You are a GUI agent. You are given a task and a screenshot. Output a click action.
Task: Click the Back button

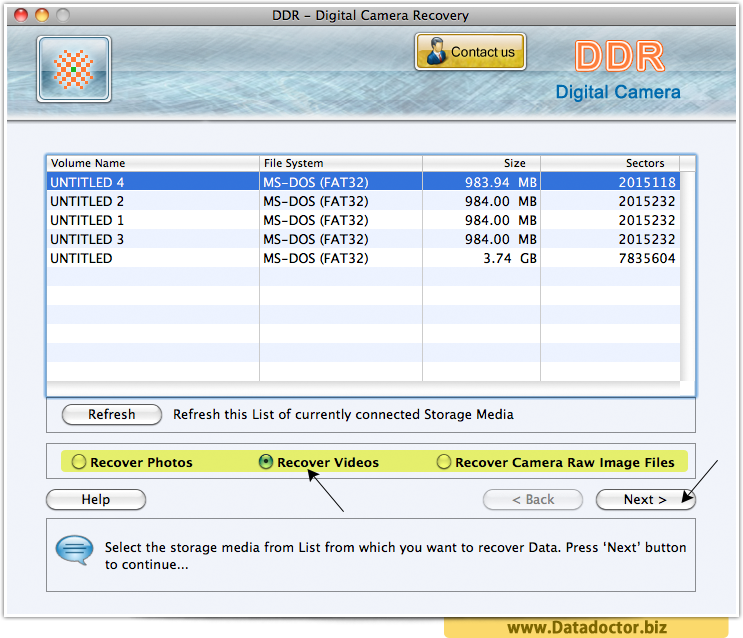(x=533, y=500)
